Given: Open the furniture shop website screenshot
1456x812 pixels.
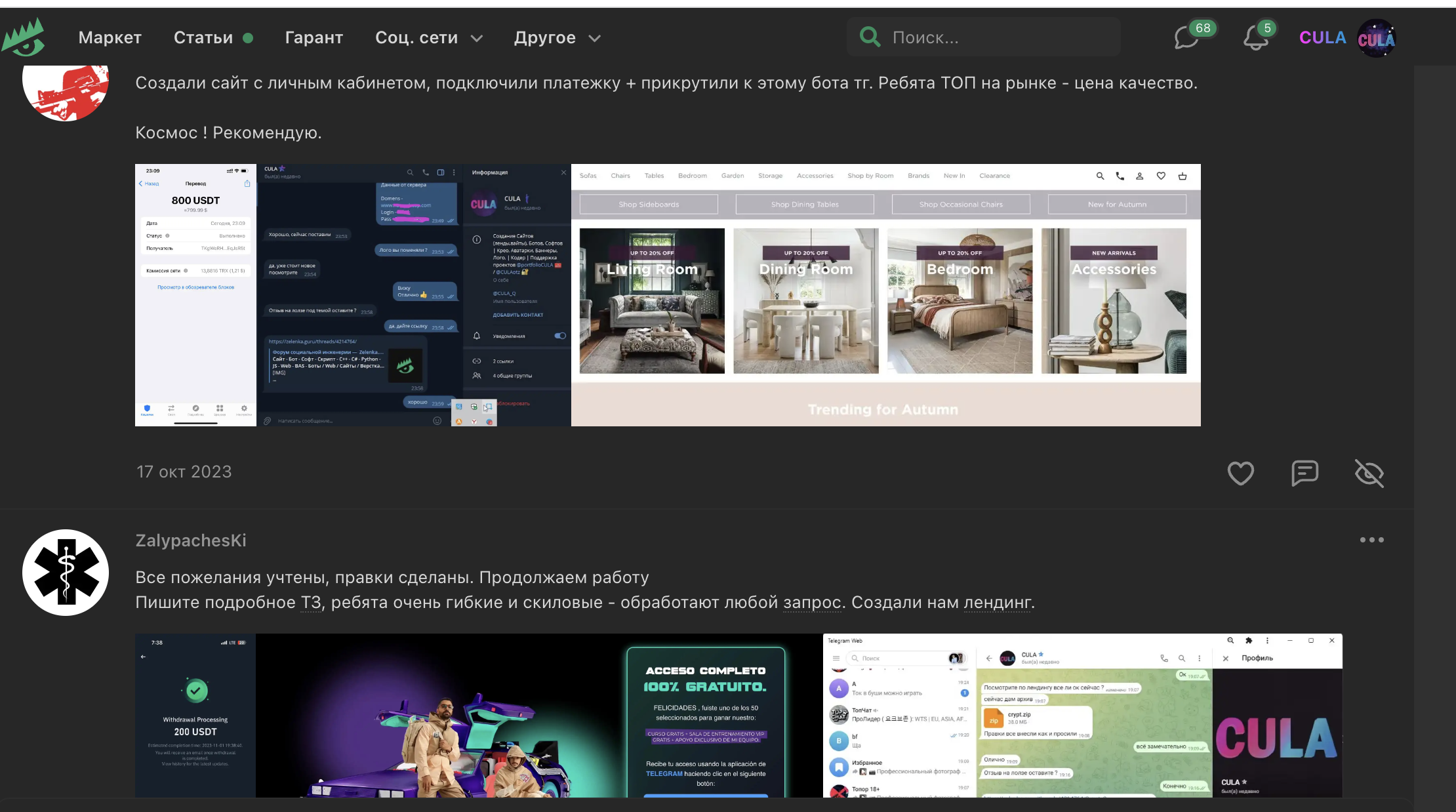Looking at the screenshot, I should (x=885, y=295).
